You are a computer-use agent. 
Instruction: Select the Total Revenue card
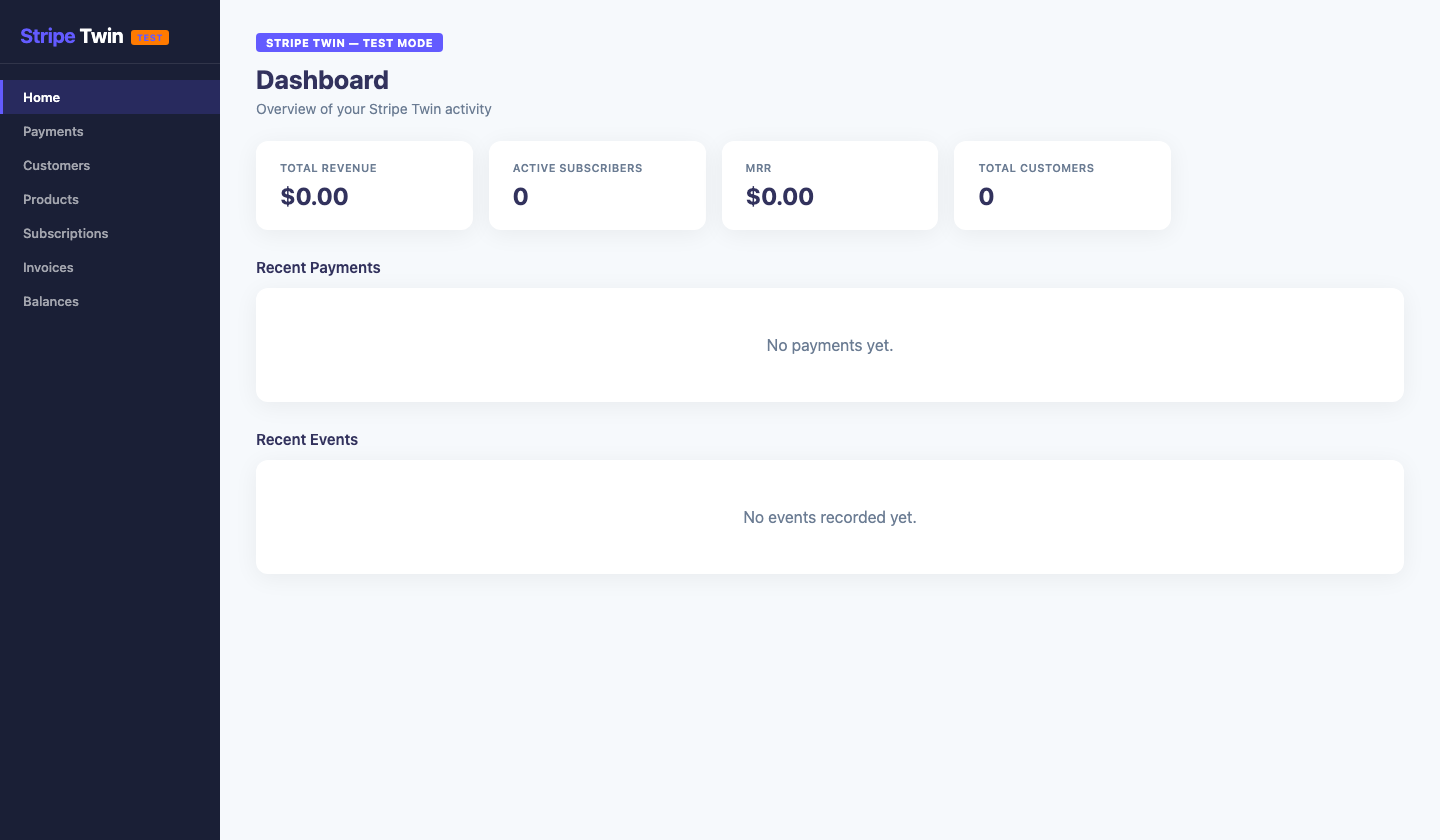(x=364, y=185)
